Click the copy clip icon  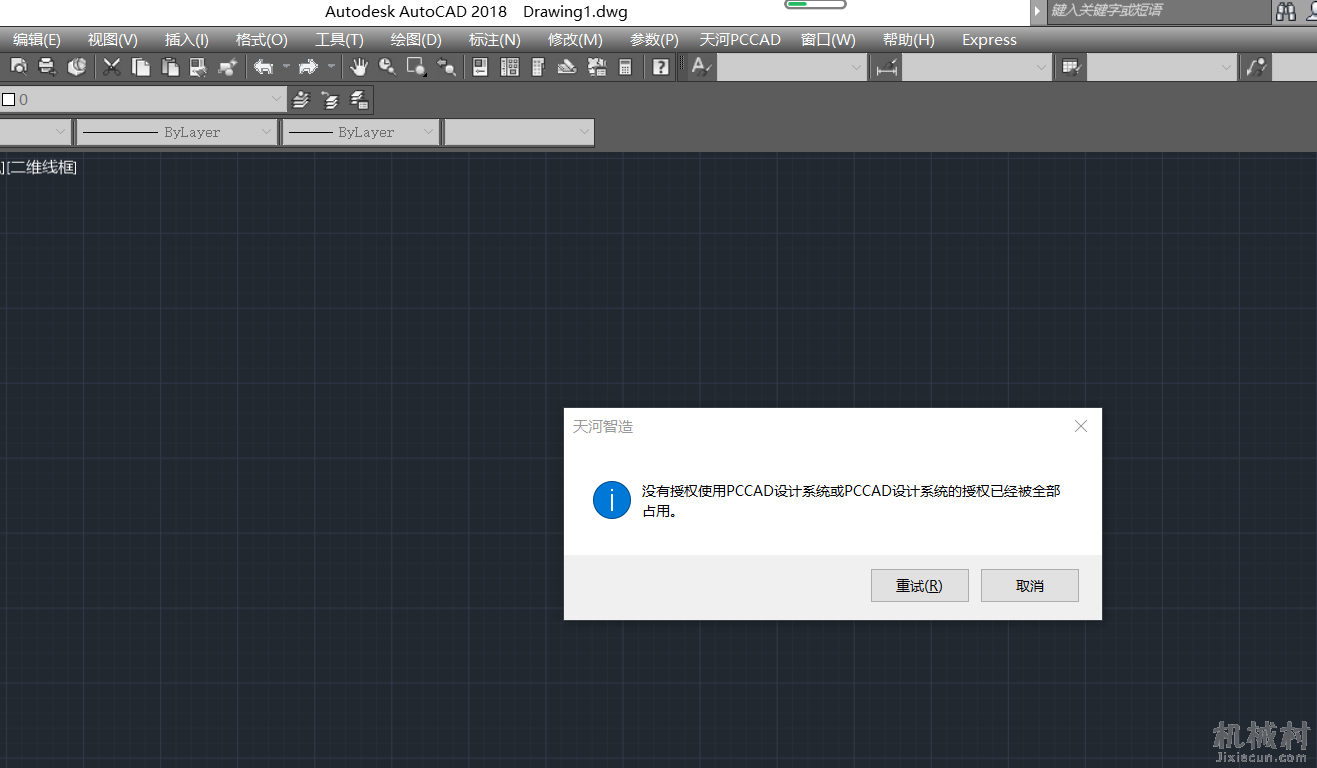click(141, 67)
